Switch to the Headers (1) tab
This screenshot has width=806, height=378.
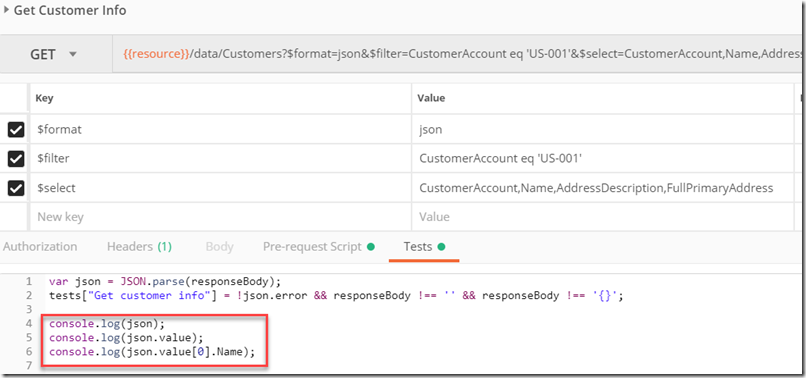click(x=139, y=247)
